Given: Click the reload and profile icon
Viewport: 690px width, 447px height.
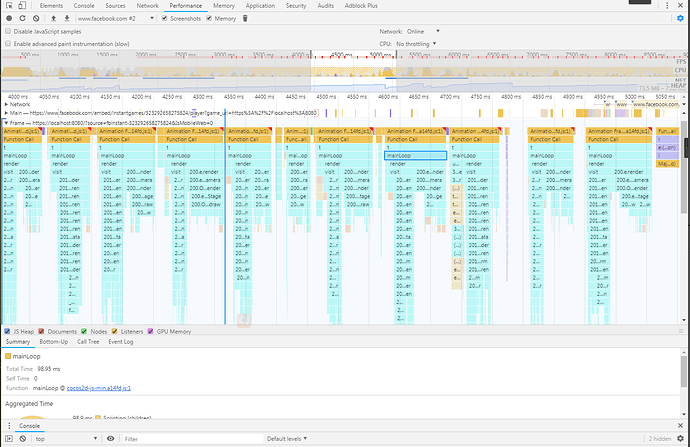Looking at the screenshot, I should coord(24,19).
